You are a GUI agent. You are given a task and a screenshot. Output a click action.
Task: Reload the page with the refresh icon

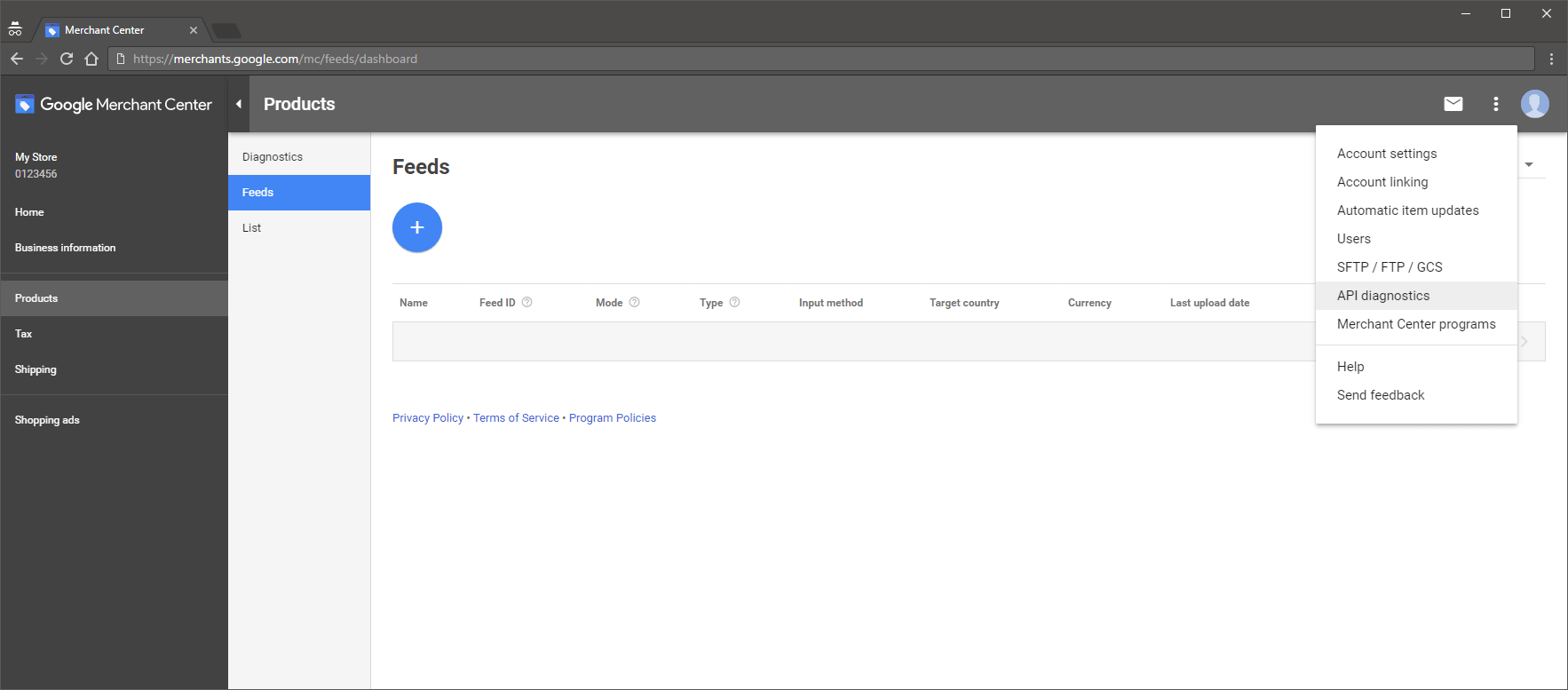point(67,59)
